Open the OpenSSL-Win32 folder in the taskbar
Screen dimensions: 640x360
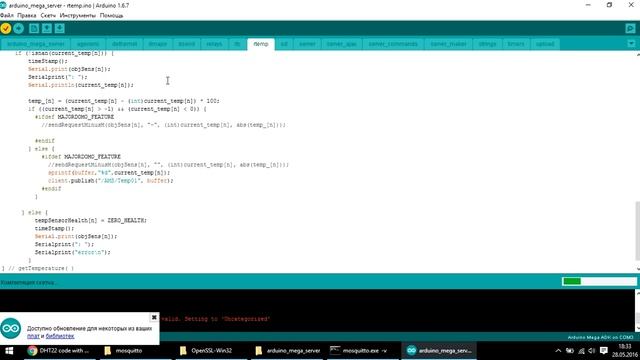click(206, 351)
